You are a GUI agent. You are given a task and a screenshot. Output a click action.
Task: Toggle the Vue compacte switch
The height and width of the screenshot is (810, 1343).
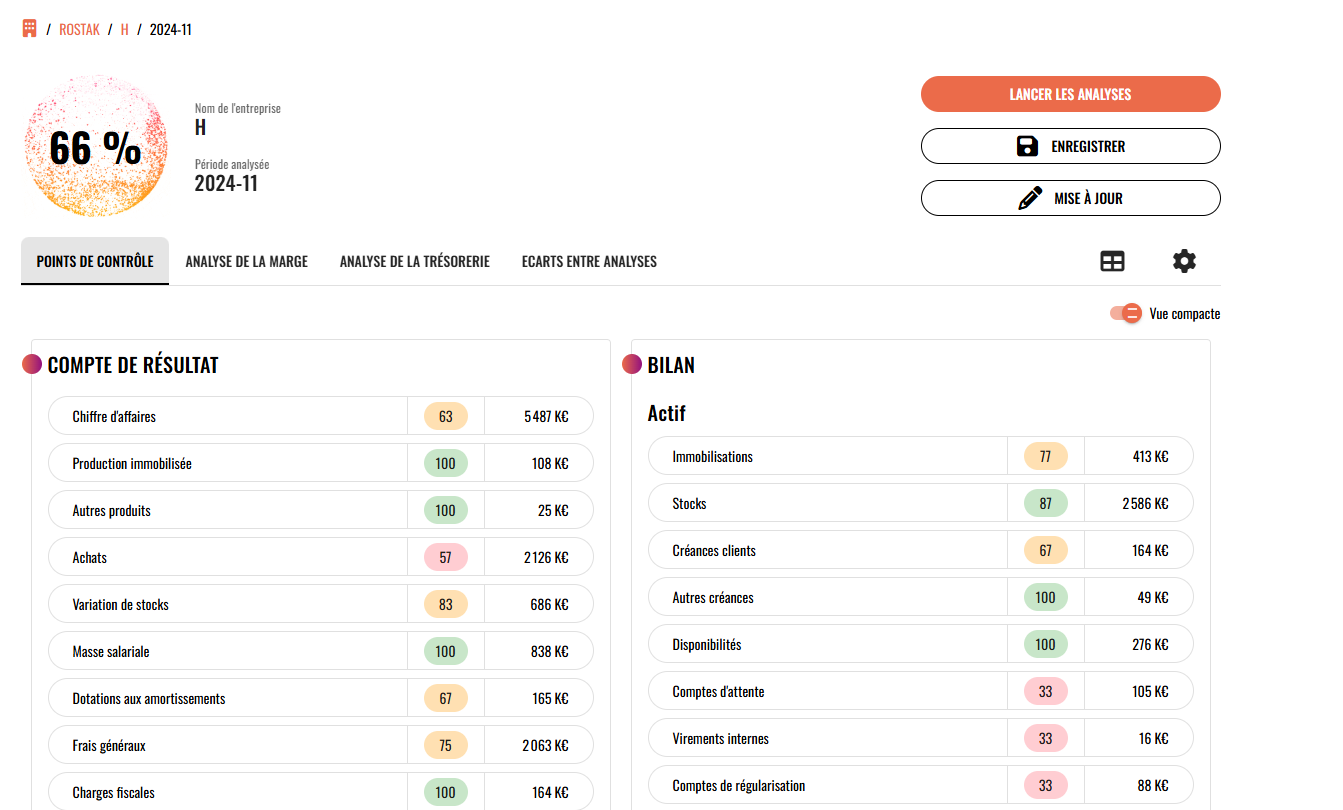(1125, 314)
